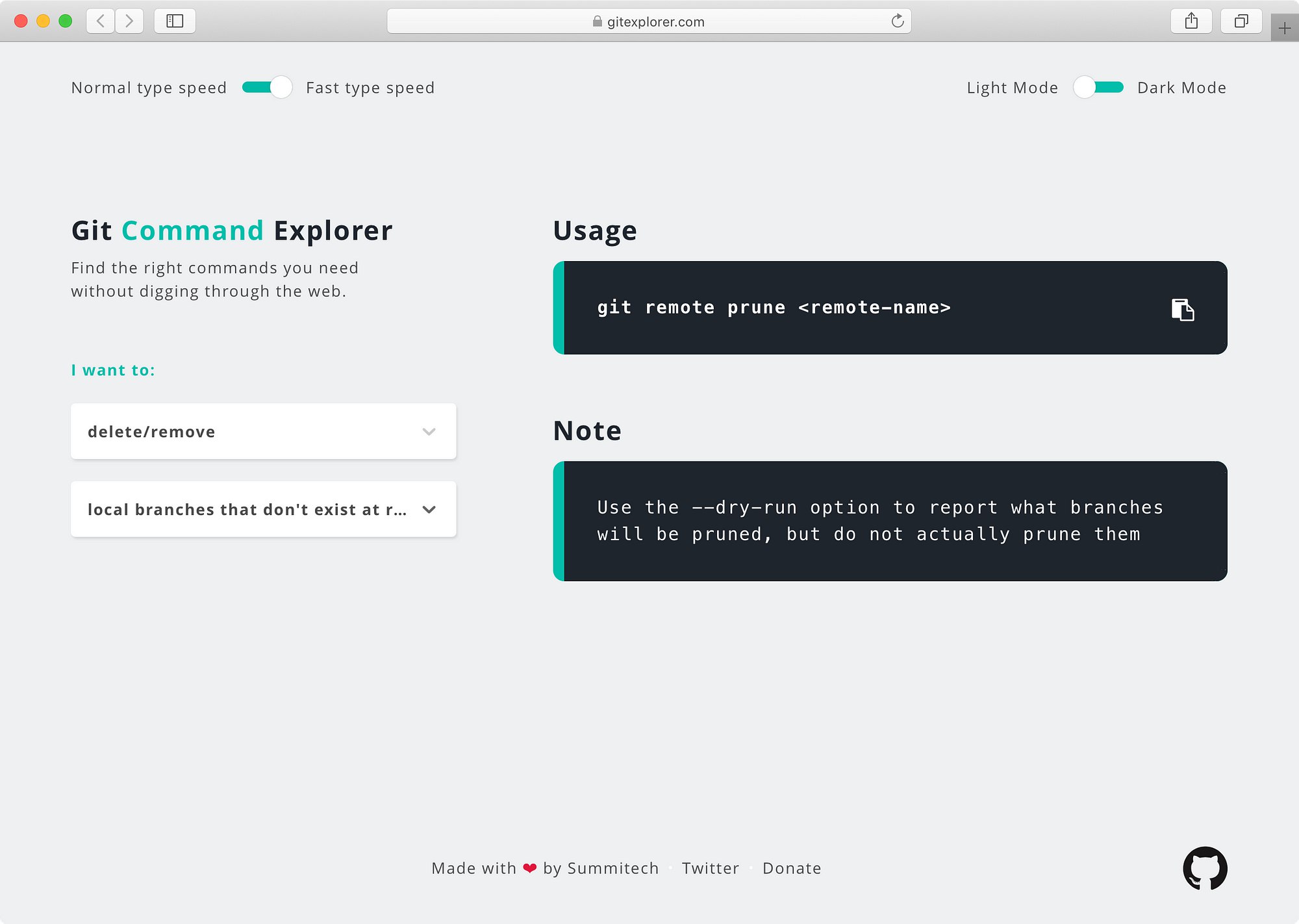
Task: Click the 'Normal type speed' label
Action: pos(149,88)
